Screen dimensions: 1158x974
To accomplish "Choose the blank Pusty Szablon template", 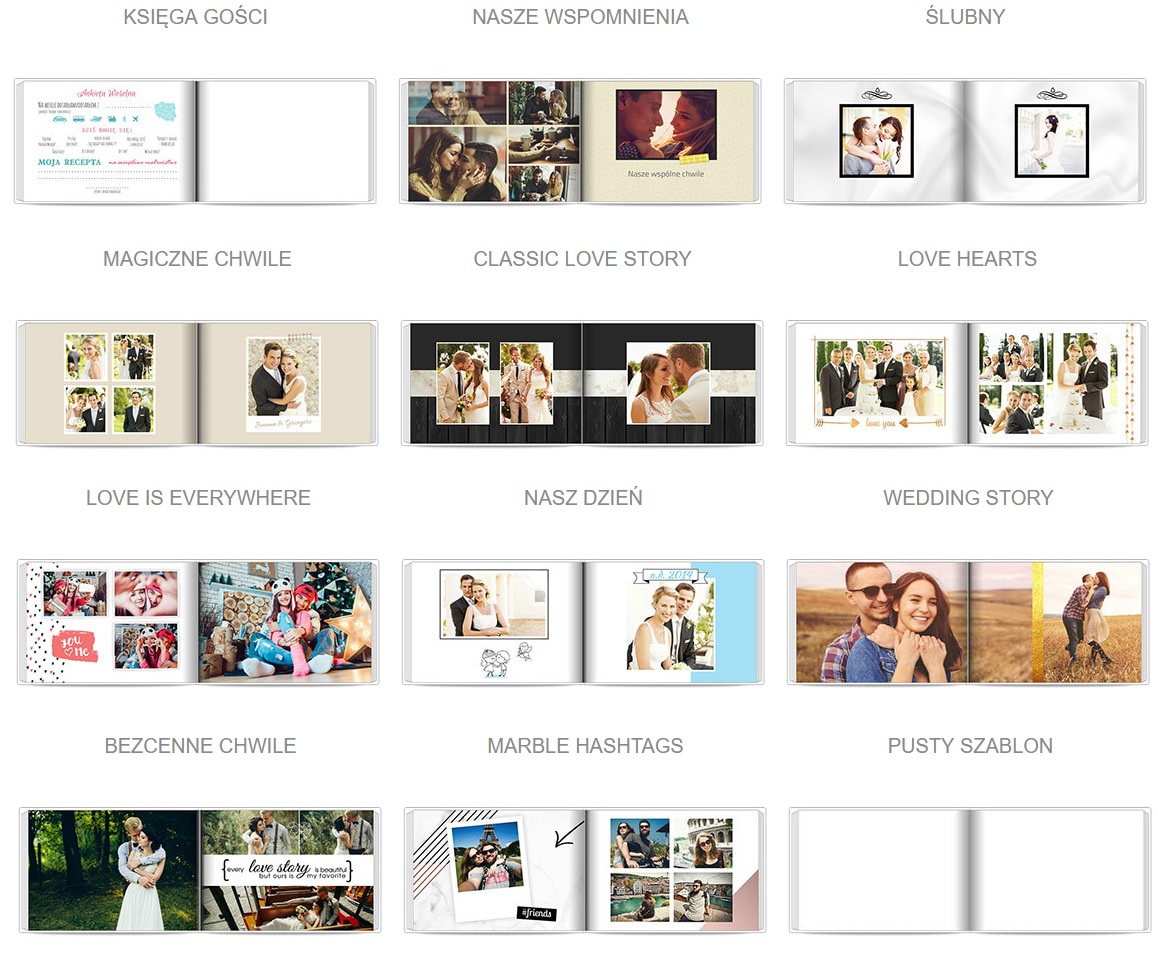I will [x=970, y=870].
